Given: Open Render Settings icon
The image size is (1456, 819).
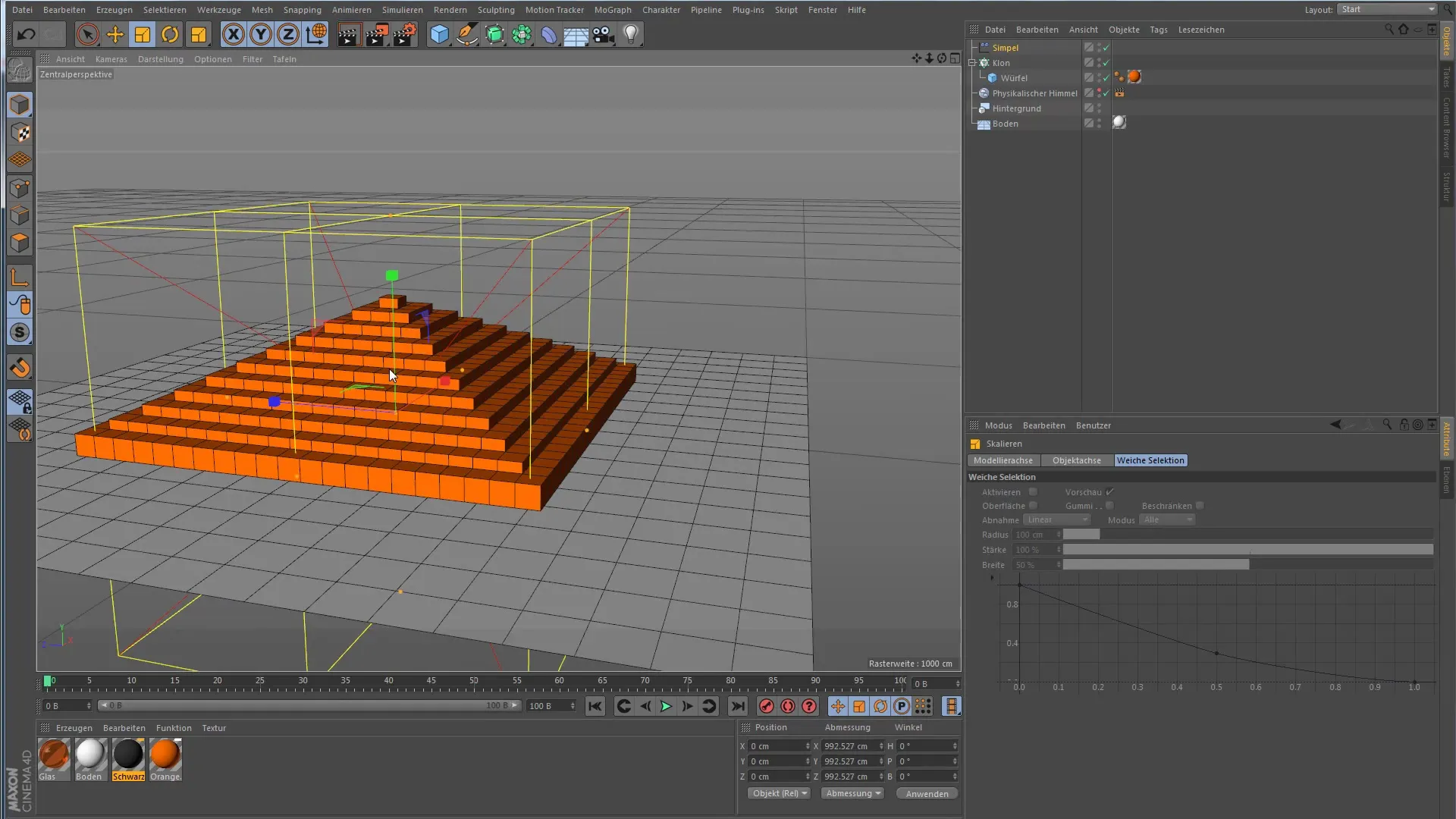Looking at the screenshot, I should pos(405,34).
